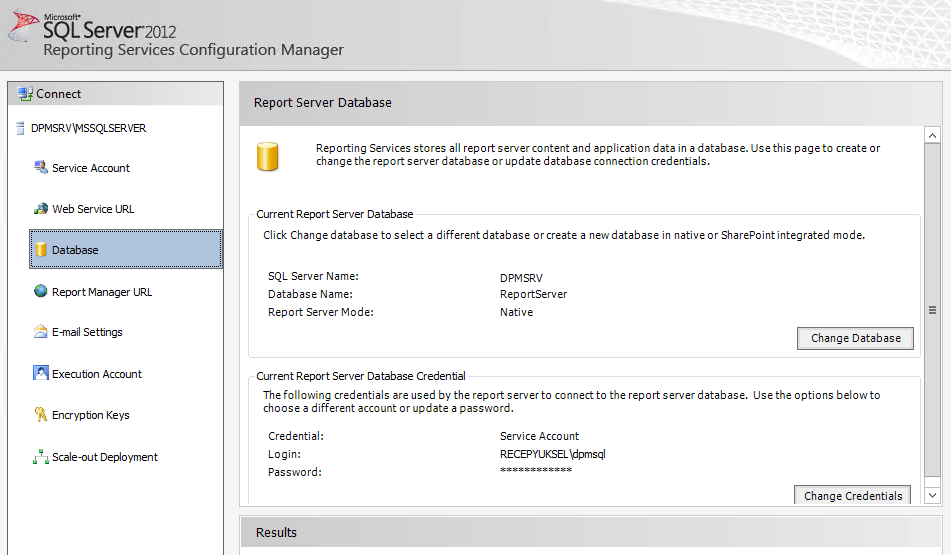Open the Report Manager URL page
The width and height of the screenshot is (951, 555).
(x=102, y=292)
